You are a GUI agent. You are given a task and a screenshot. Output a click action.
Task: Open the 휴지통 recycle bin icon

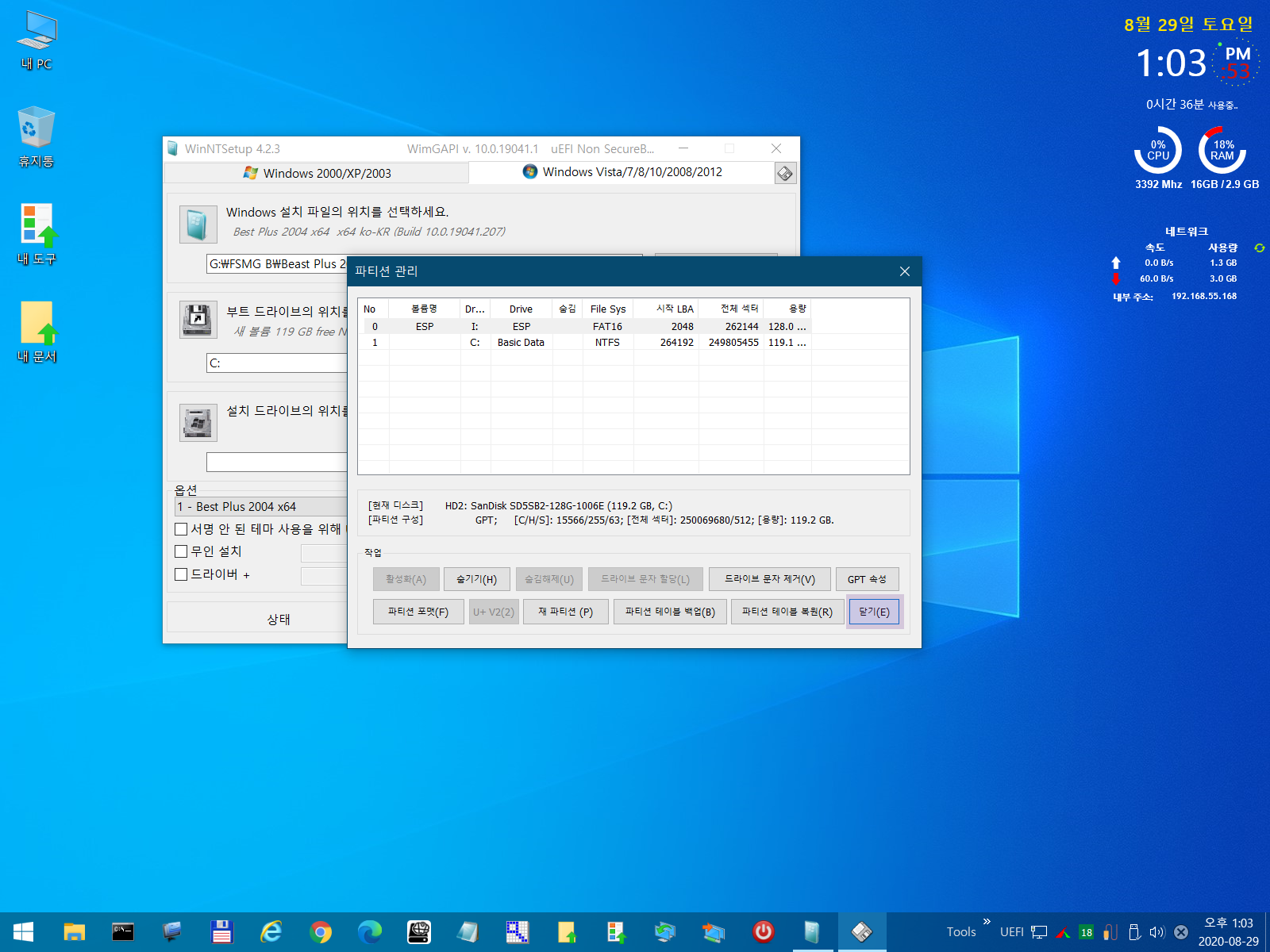point(37,137)
